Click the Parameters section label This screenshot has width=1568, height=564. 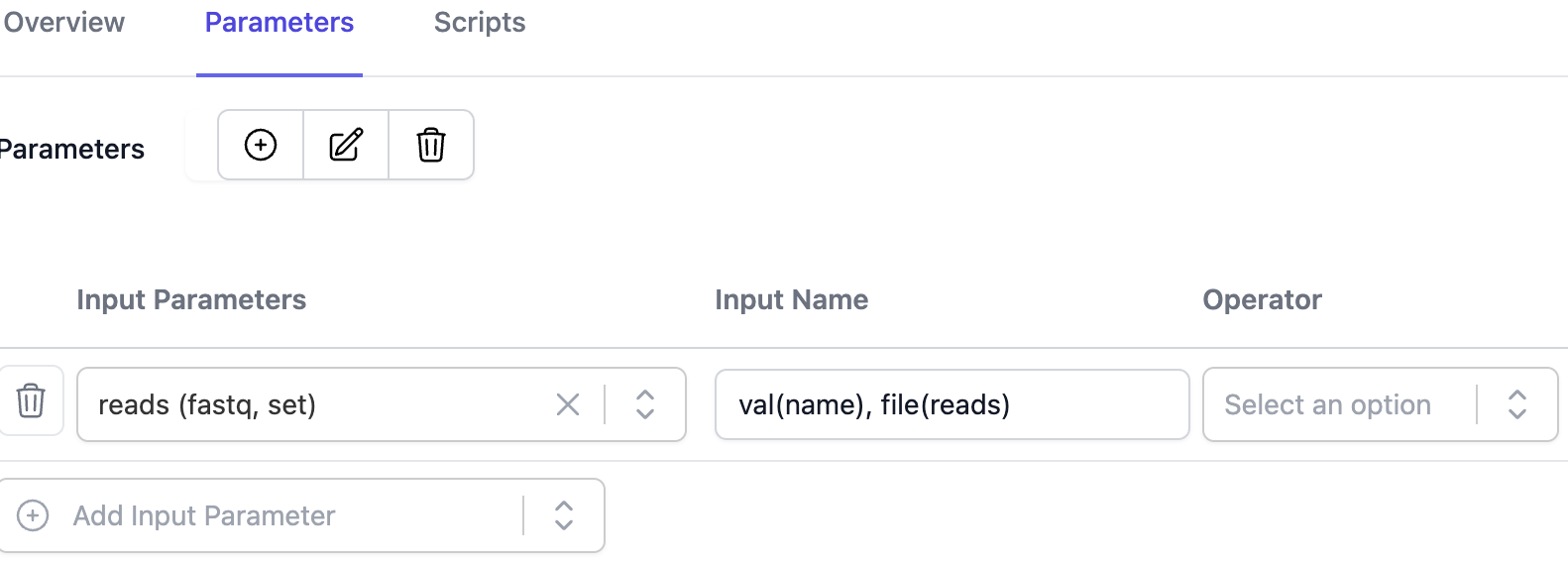72,149
